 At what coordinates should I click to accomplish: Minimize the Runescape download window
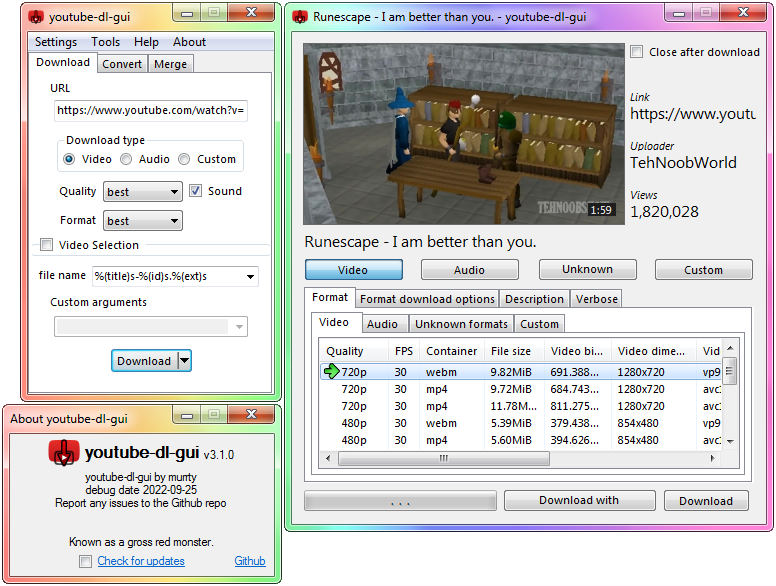[x=679, y=13]
